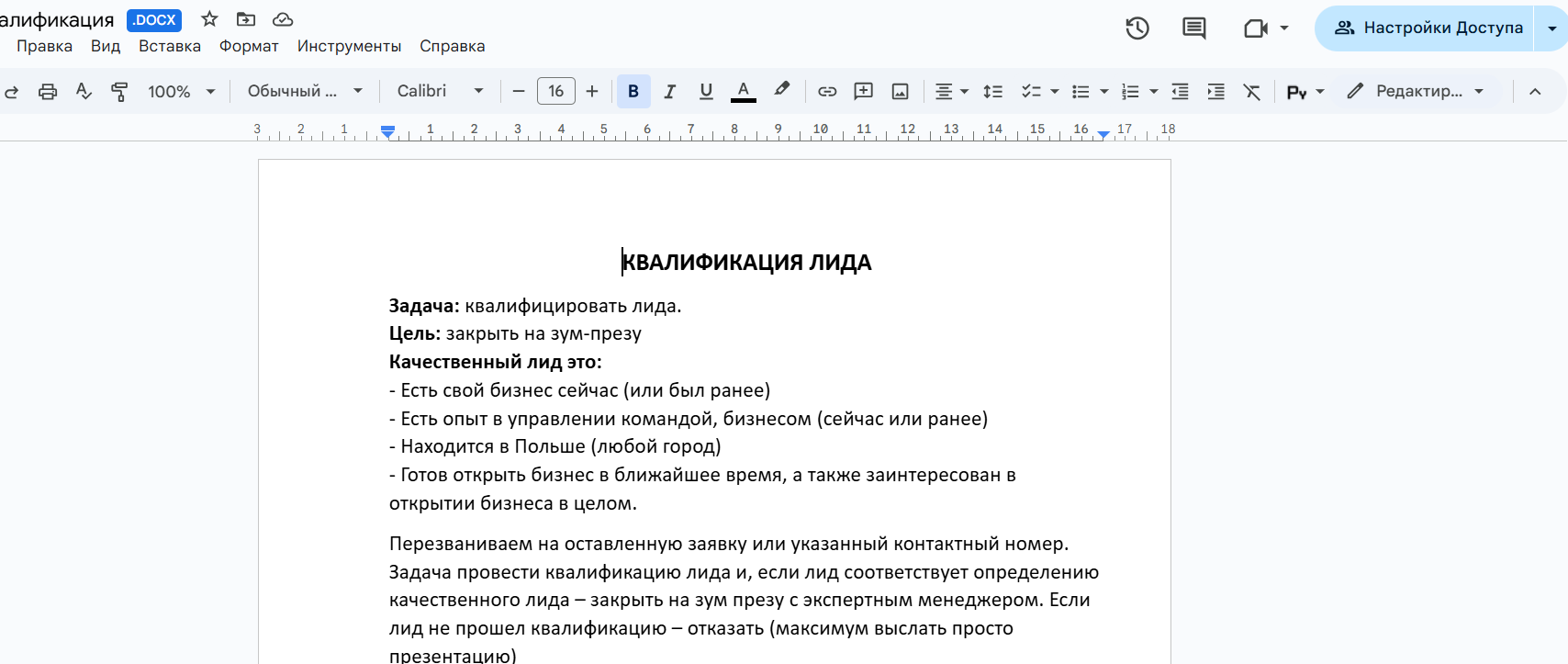Open the paragraph style Обычный dropdown
This screenshot has width=1568, height=664.
click(306, 91)
